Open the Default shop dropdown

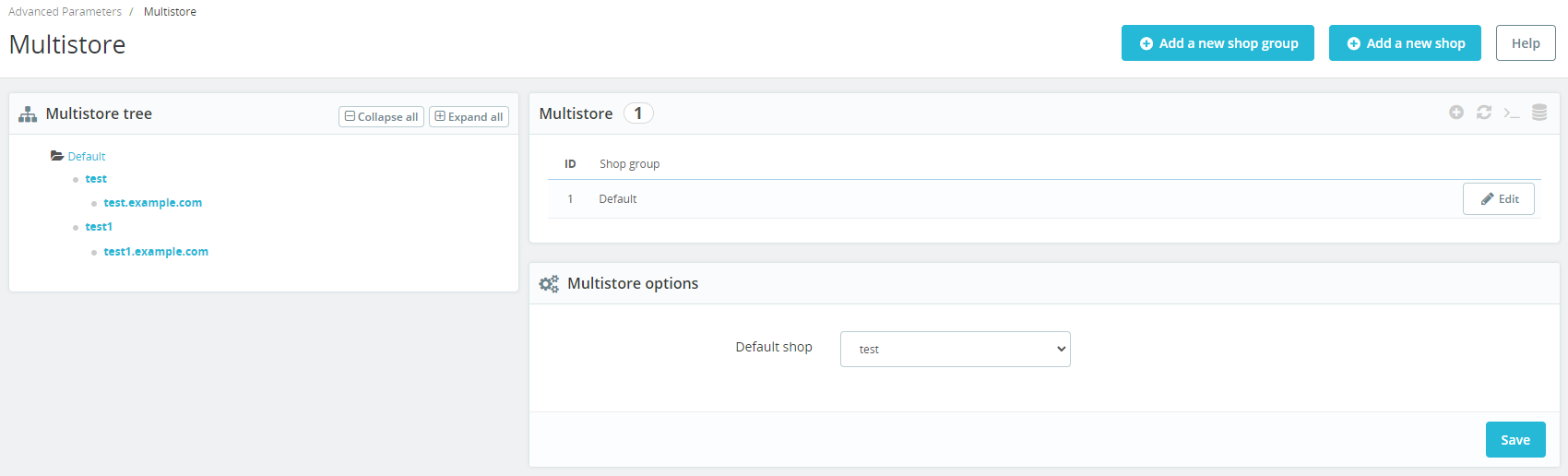click(x=955, y=349)
